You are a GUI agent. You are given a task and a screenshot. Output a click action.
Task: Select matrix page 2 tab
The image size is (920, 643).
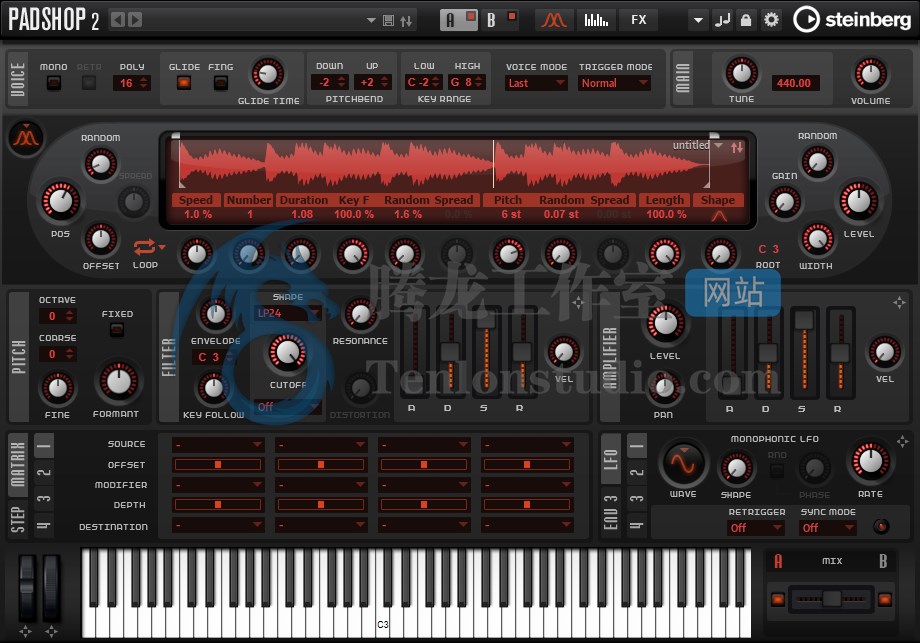45,472
